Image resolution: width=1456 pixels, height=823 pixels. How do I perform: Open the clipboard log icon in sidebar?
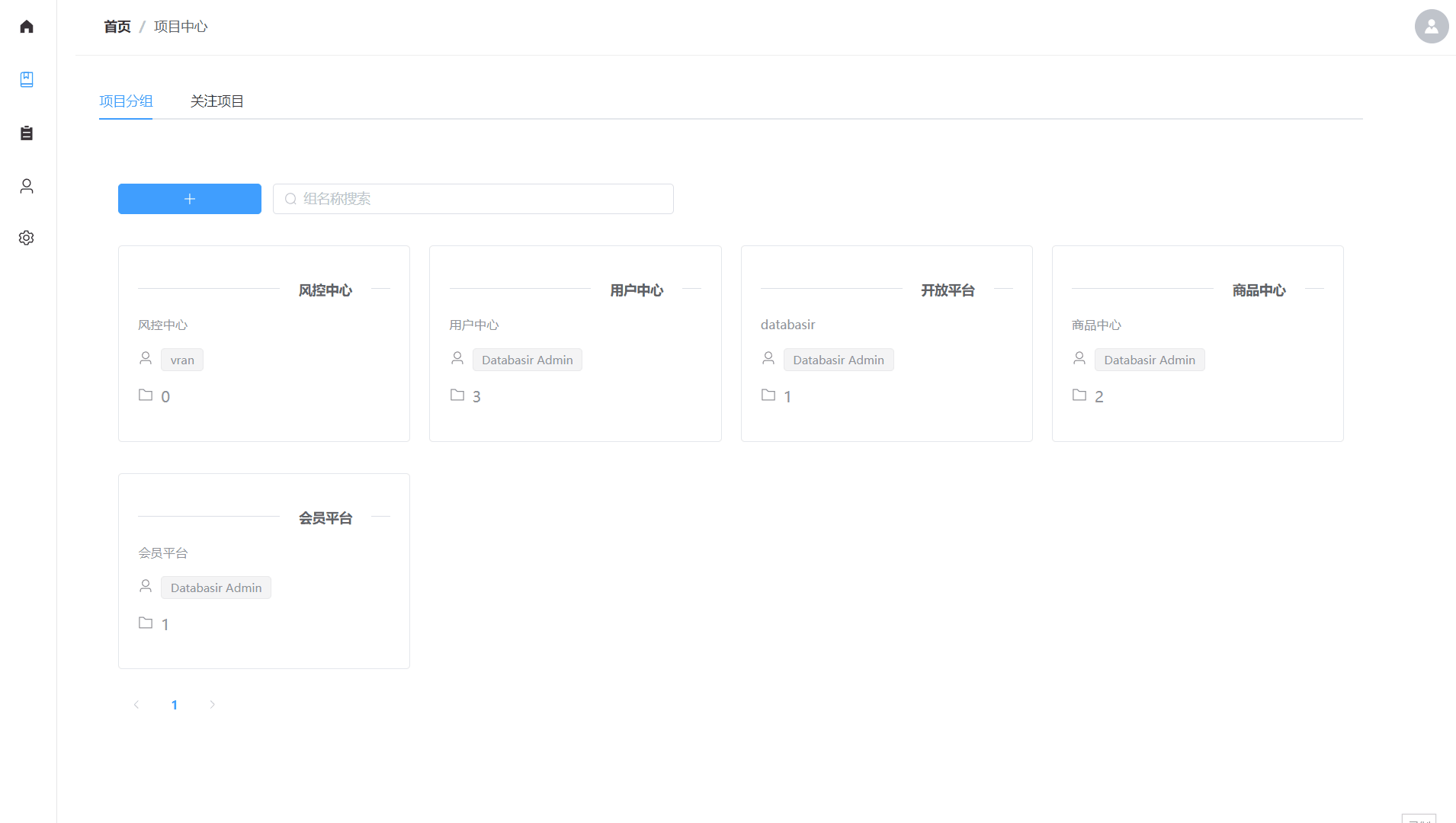(x=27, y=133)
